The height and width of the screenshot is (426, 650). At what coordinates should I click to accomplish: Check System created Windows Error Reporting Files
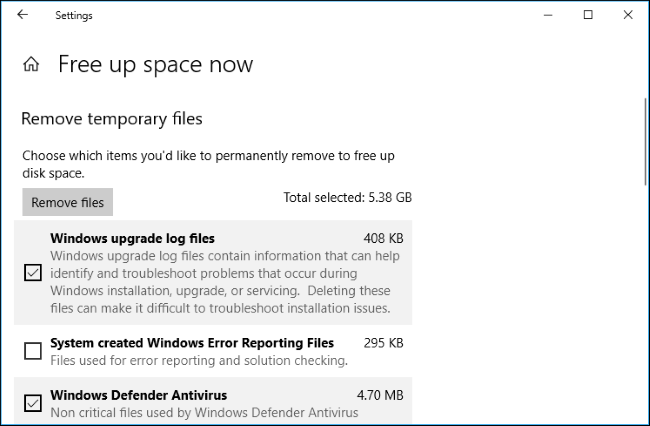pos(33,350)
